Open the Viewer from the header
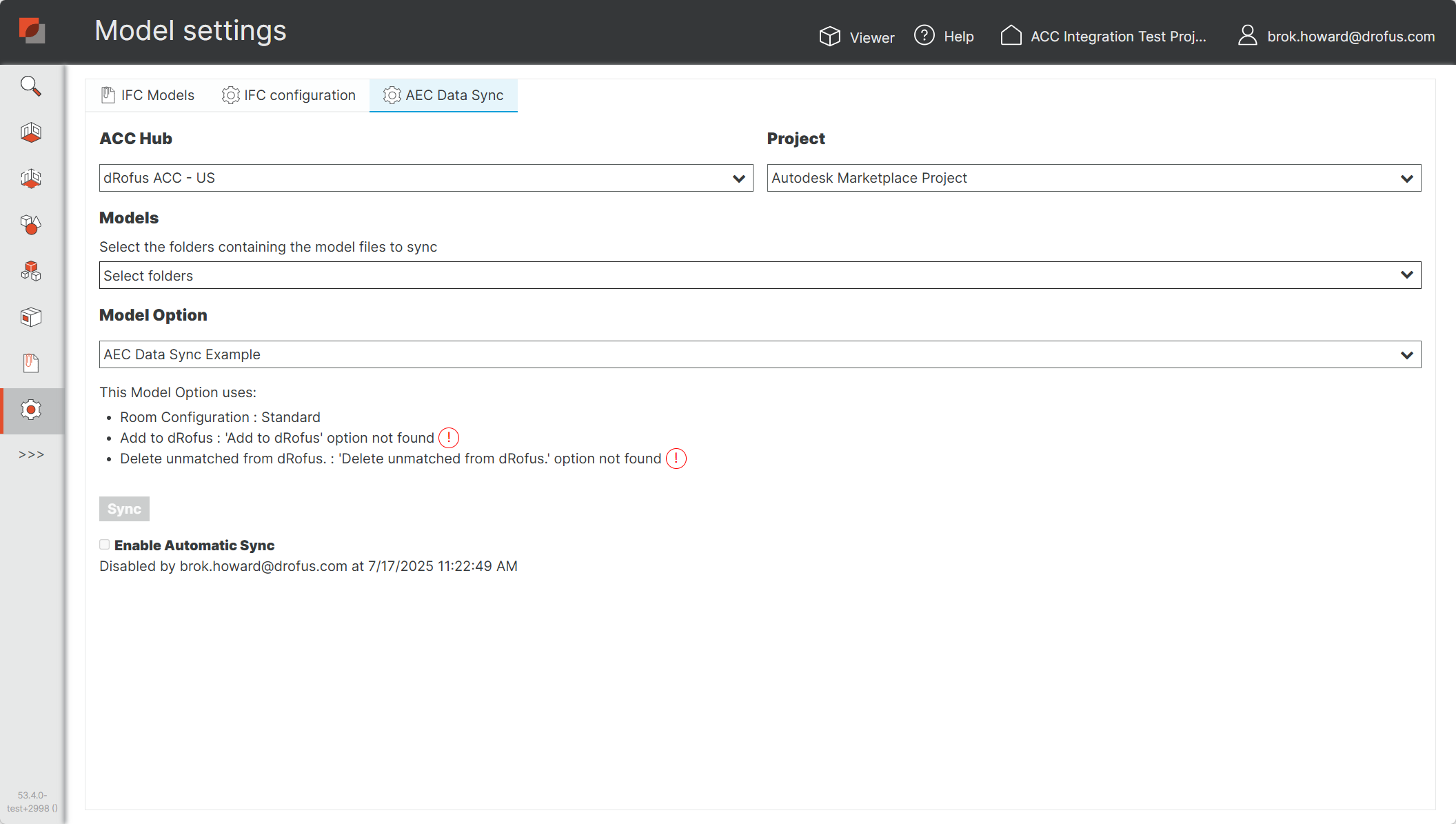 [857, 37]
